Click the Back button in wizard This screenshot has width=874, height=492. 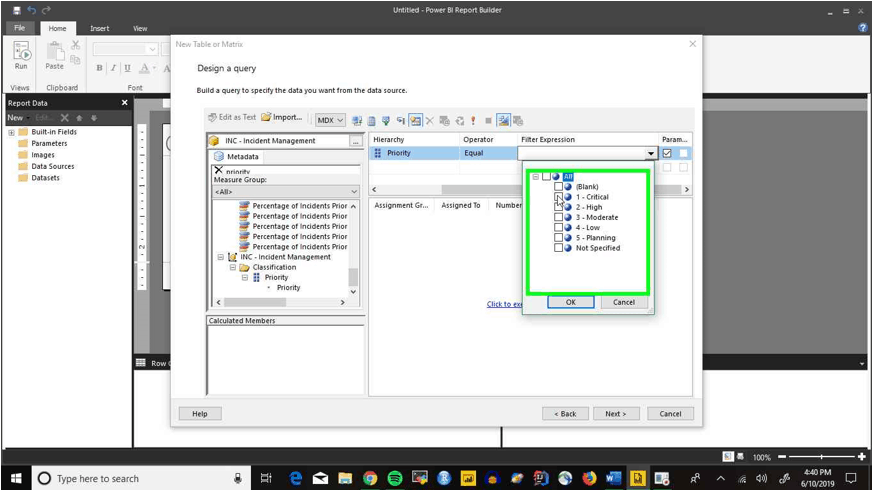click(x=565, y=414)
